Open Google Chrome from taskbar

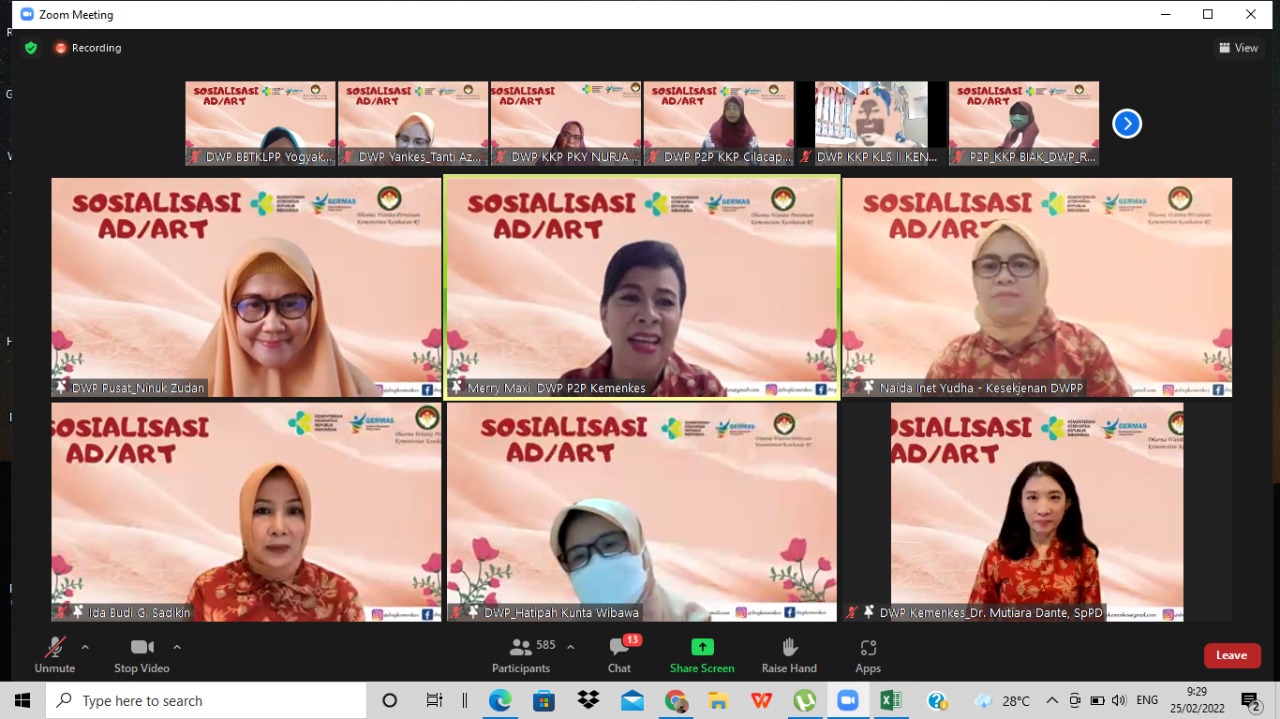pos(676,701)
